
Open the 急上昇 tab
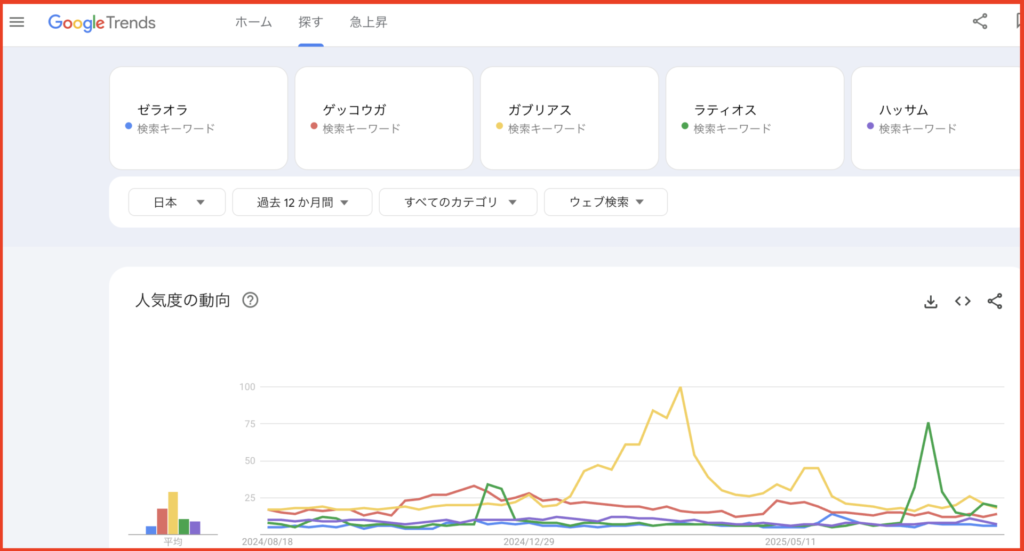pyautogui.click(x=368, y=22)
